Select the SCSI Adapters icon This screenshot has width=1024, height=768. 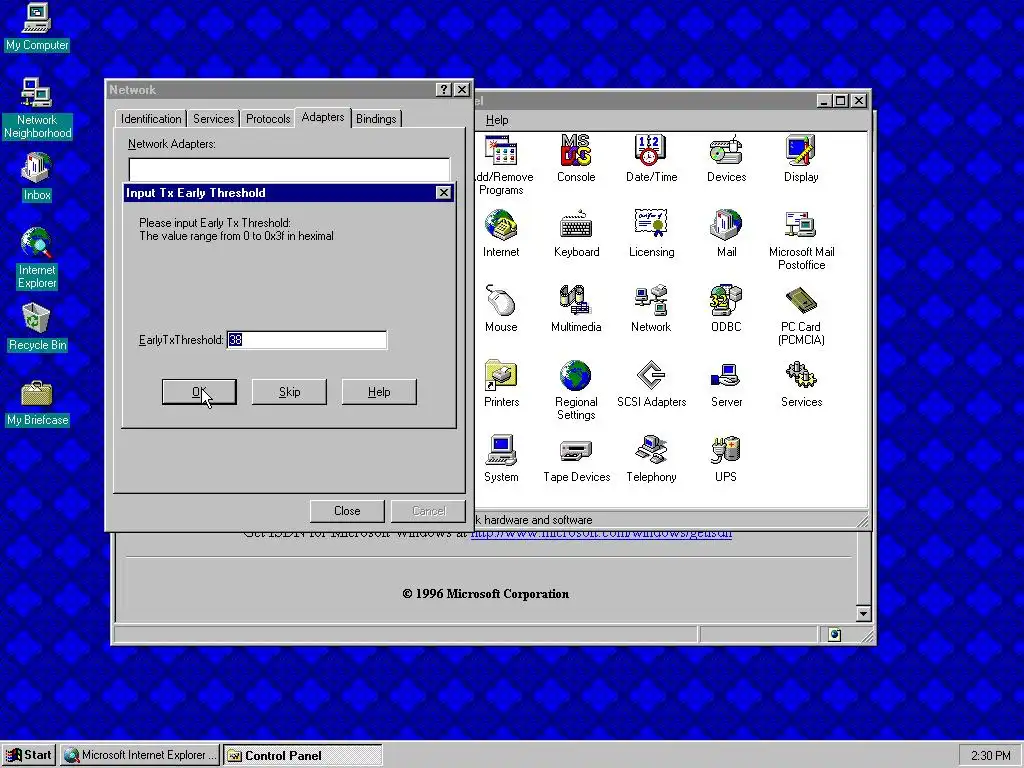pyautogui.click(x=651, y=383)
